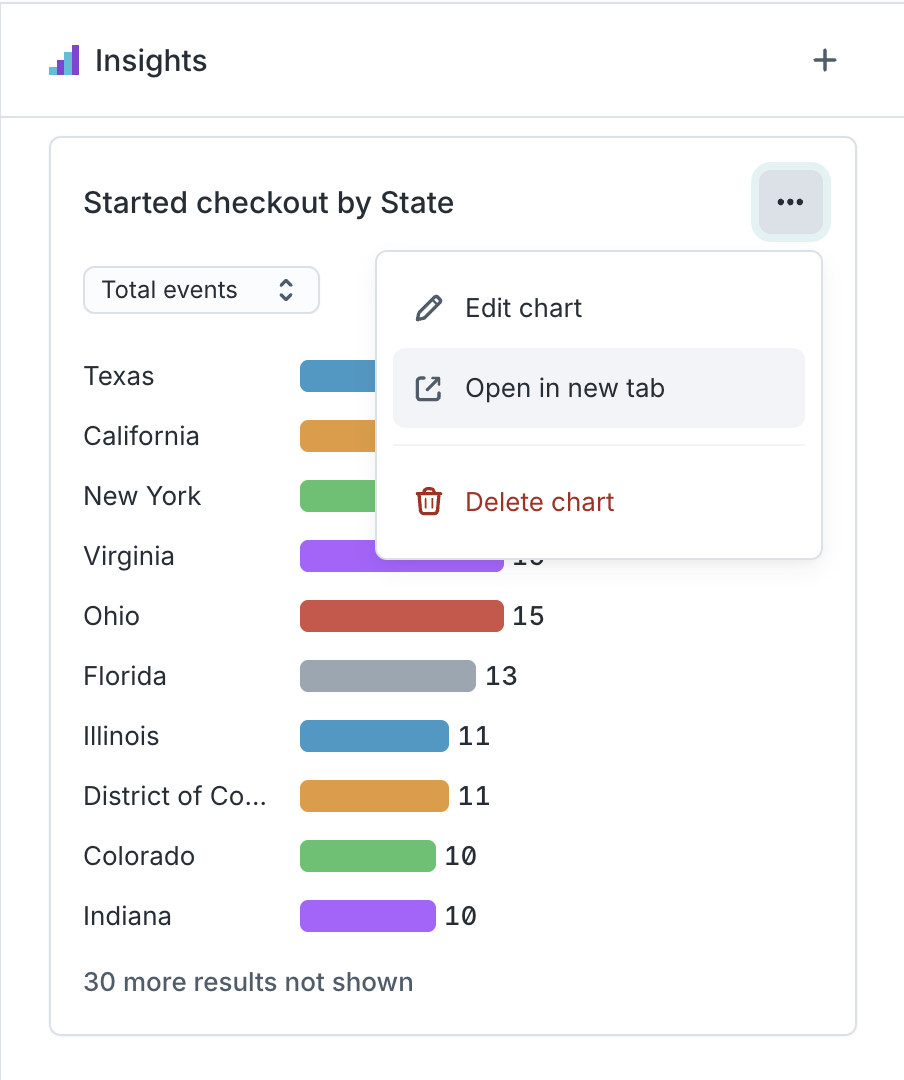The image size is (904, 1080).
Task: Click the gray Florida bar
Action: tap(387, 676)
